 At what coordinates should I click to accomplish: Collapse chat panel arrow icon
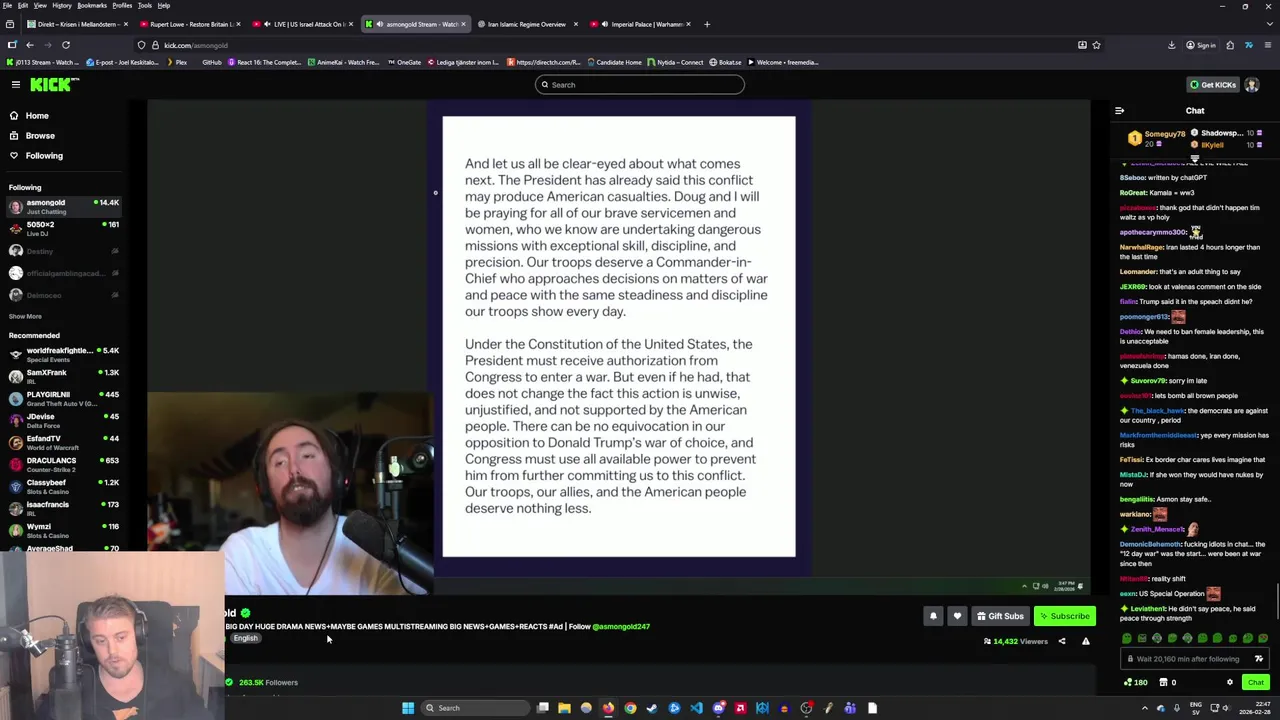click(x=1119, y=111)
